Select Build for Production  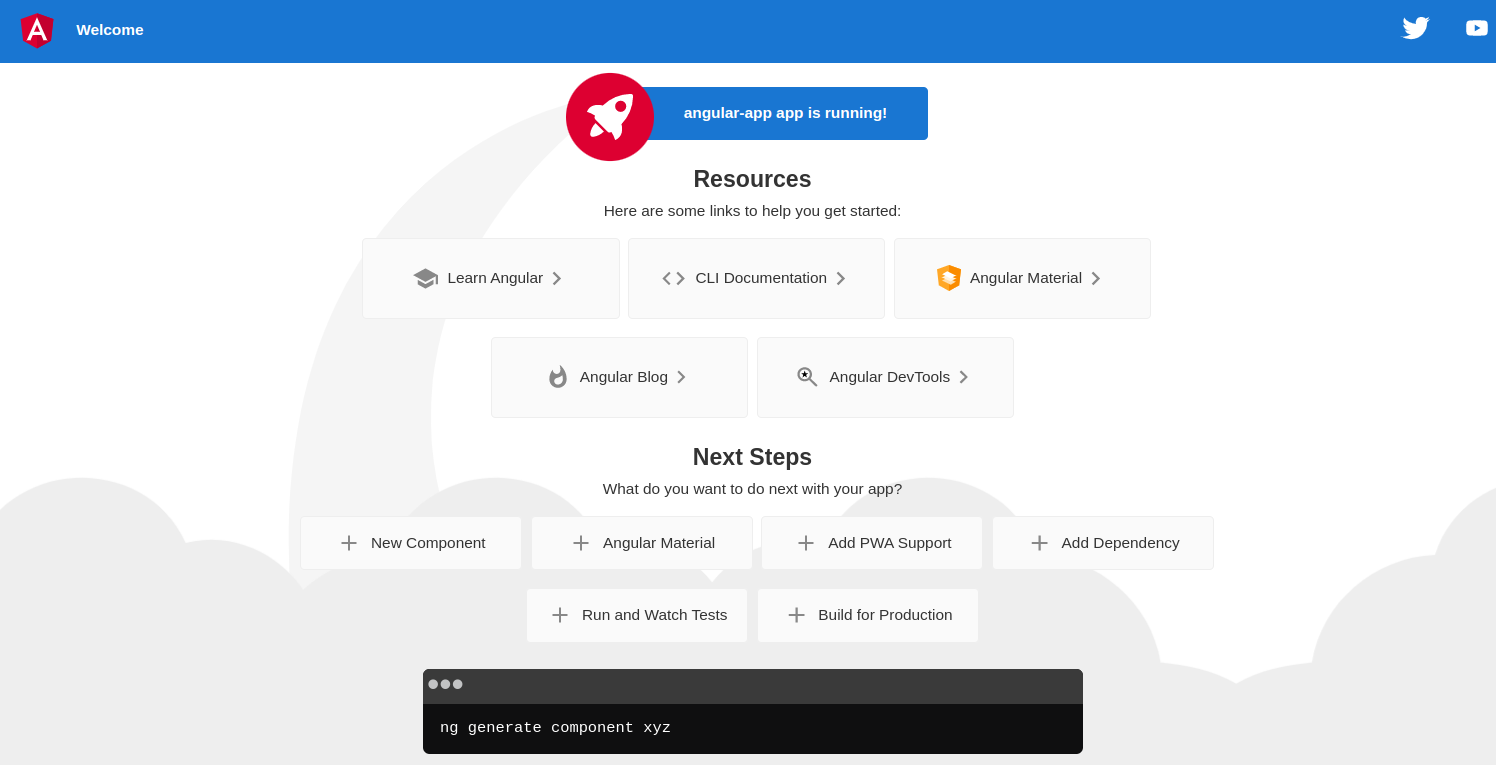(868, 615)
